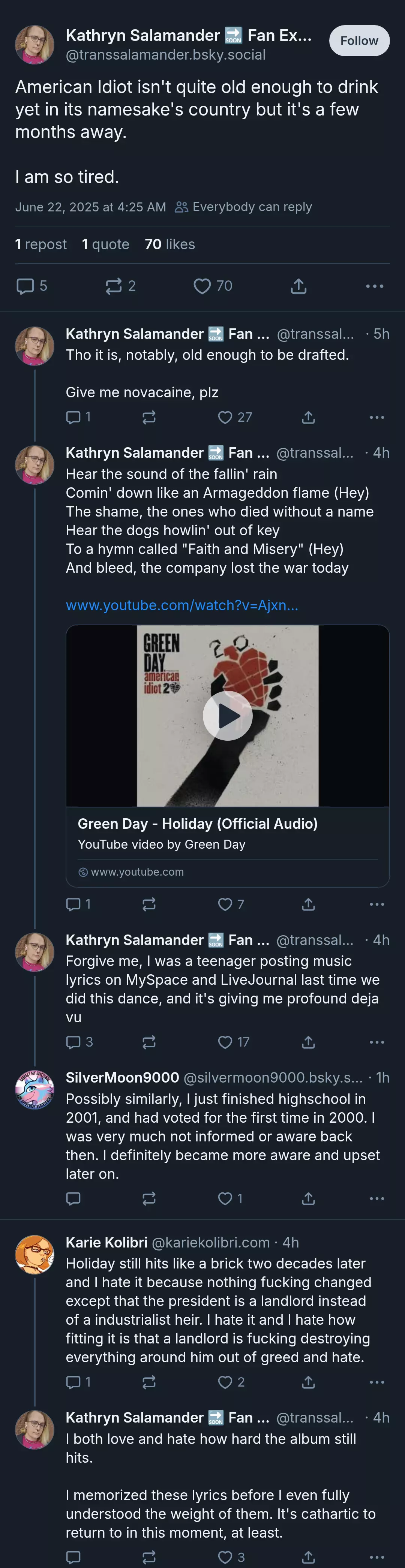Like the 'old enough to be drafted' reply
The height and width of the screenshot is (1568, 405).
click(x=235, y=417)
